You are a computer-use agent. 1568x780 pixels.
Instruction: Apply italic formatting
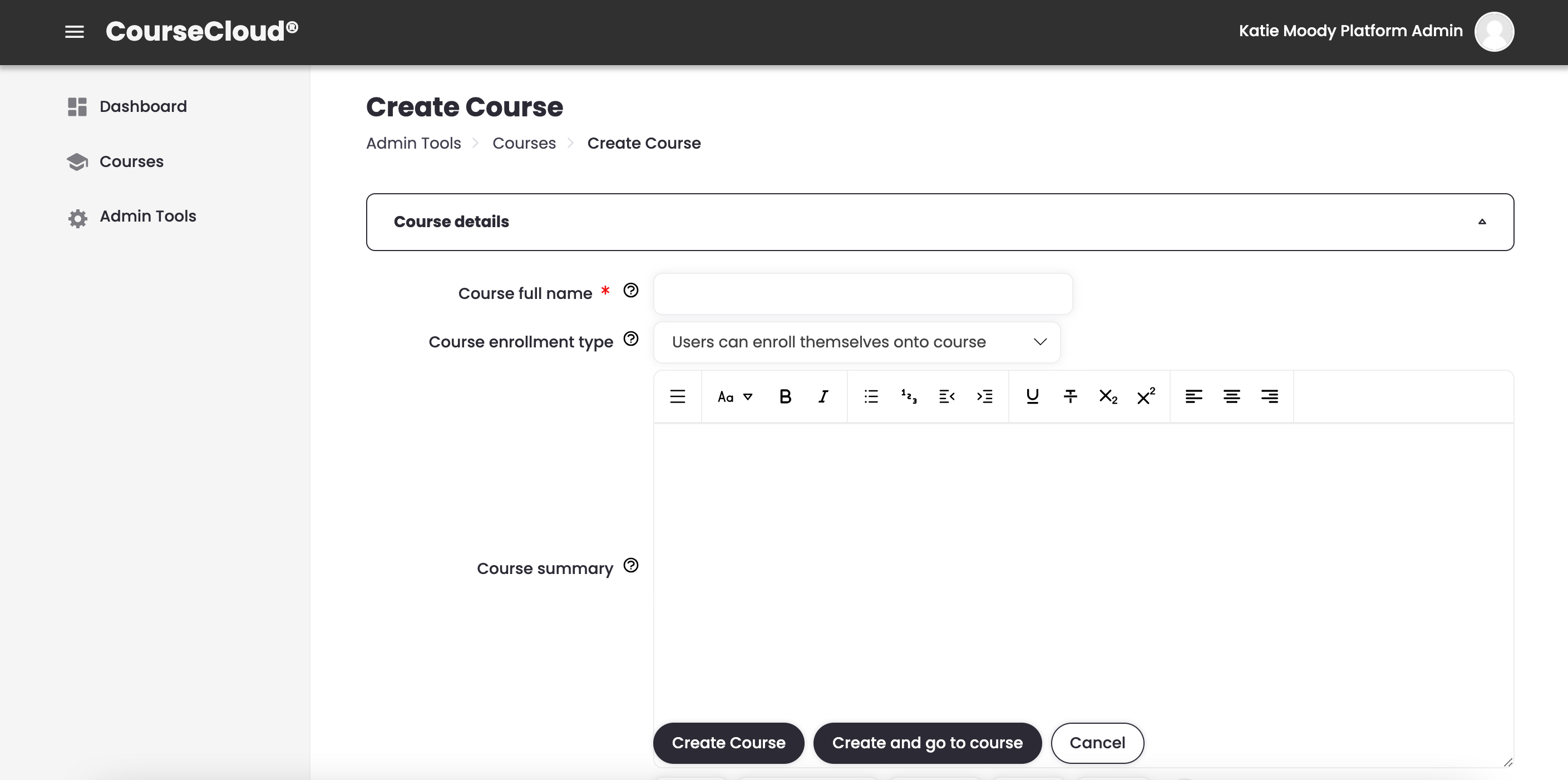pyautogui.click(x=823, y=396)
